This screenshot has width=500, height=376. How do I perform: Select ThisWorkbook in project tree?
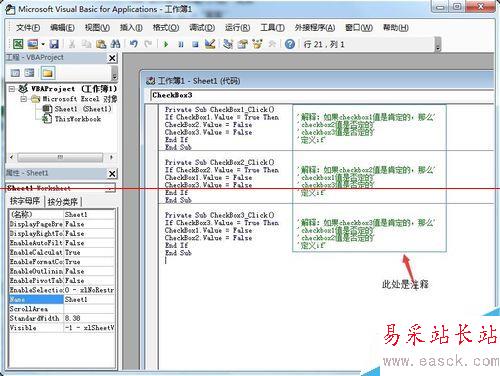(x=78, y=119)
